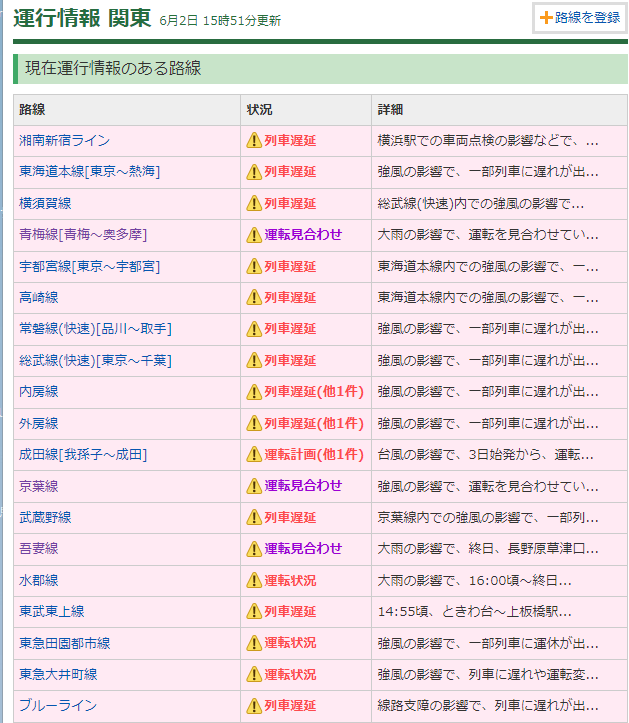Click warning icon in 成田線 row

coord(254,455)
